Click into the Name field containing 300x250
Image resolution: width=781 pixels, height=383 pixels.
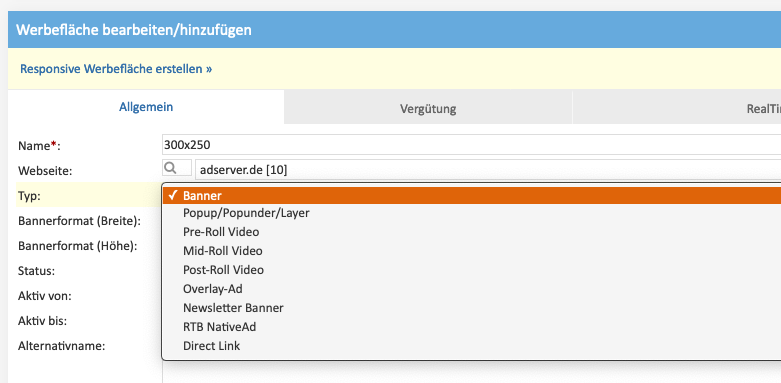[472, 145]
